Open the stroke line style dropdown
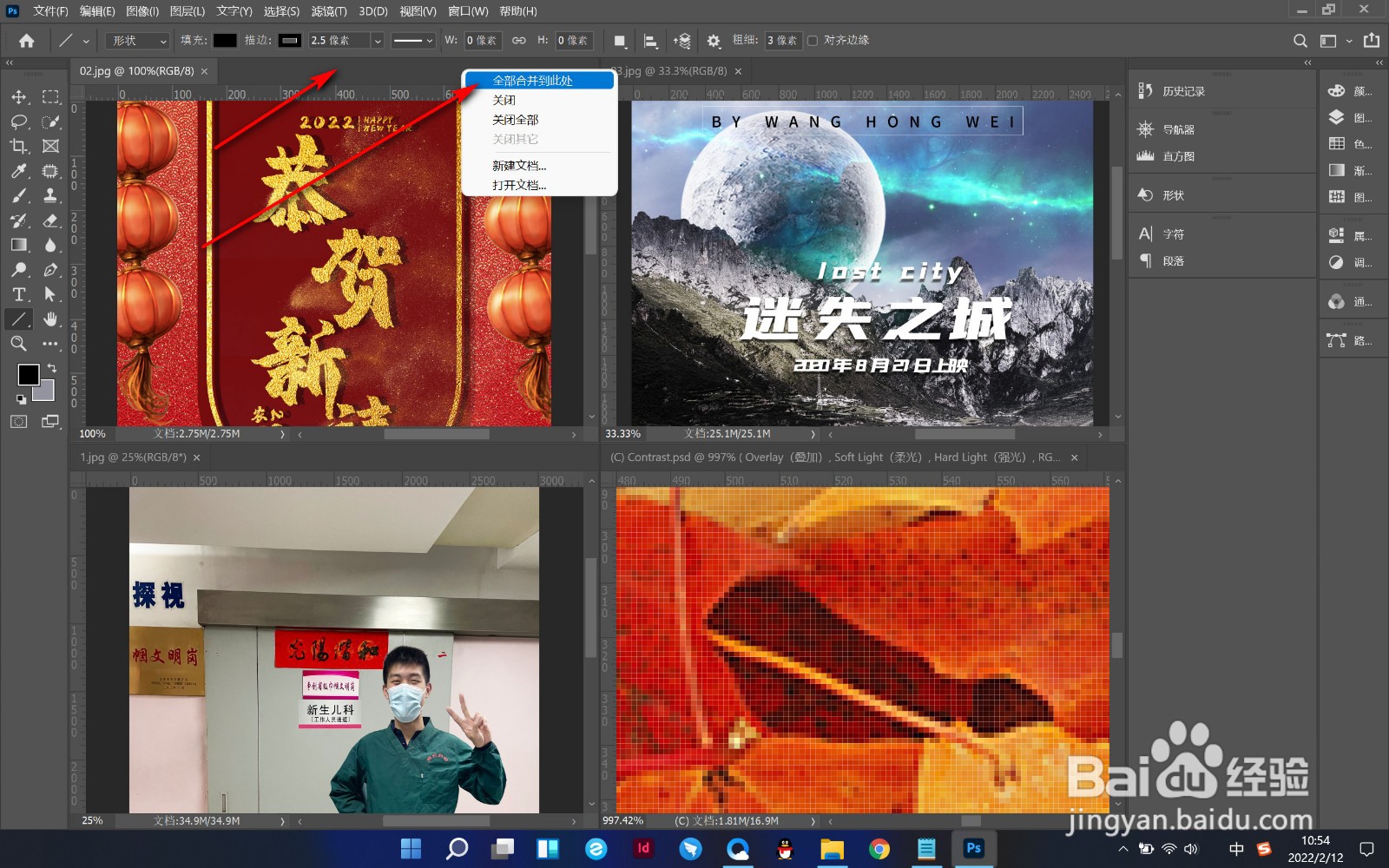This screenshot has width=1389, height=868. tap(412, 41)
